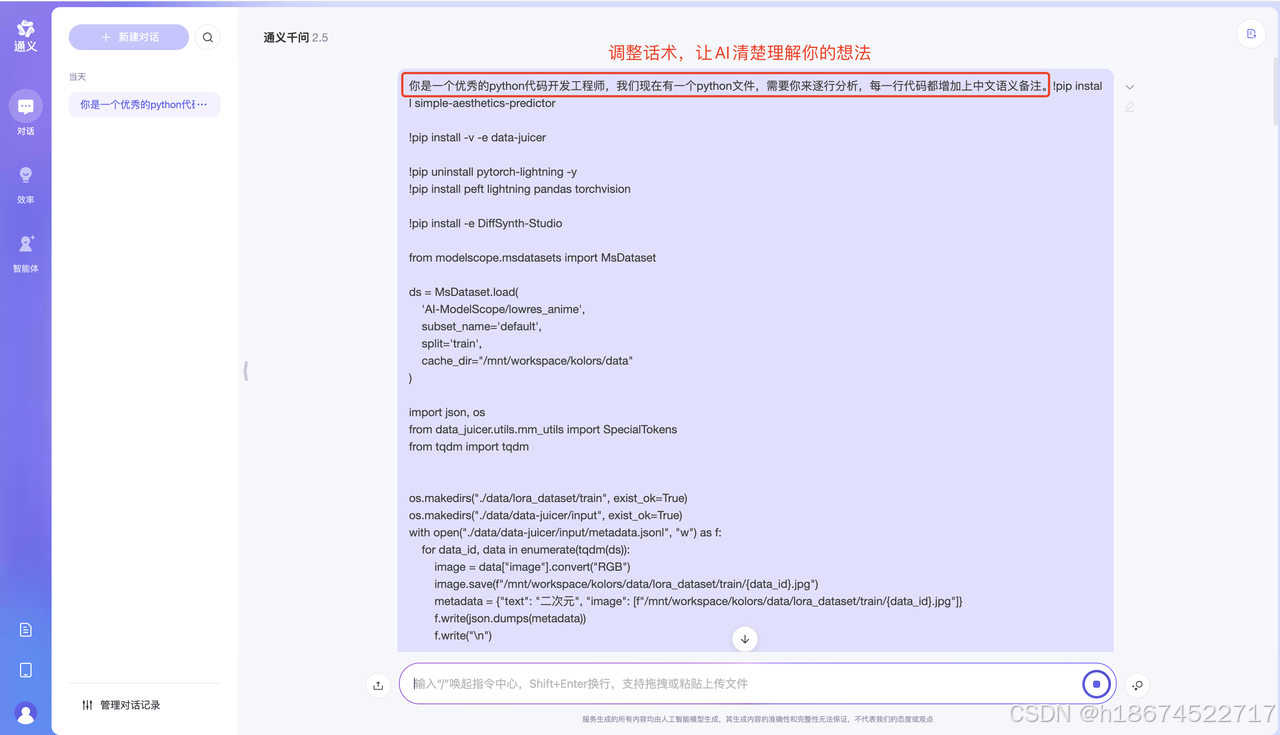The width and height of the screenshot is (1280, 735).
Task: Click the document icon in the left sidebar
Action: click(26, 630)
